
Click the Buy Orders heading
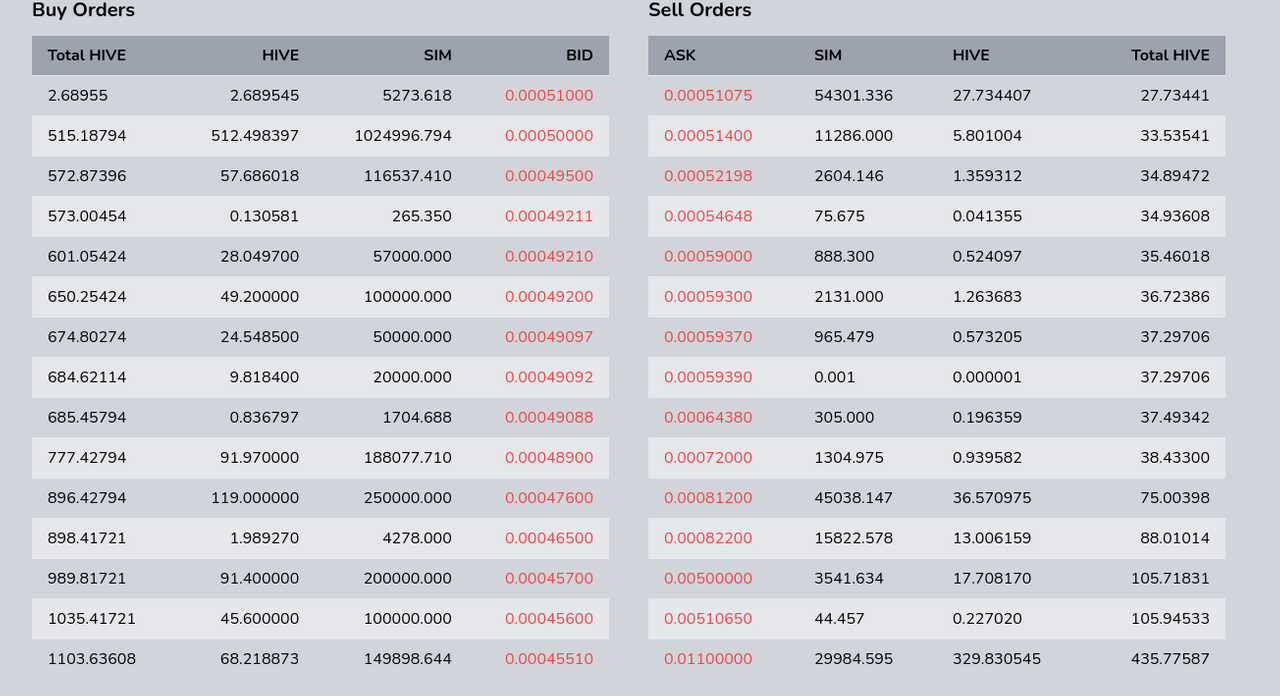pyautogui.click(x=83, y=10)
